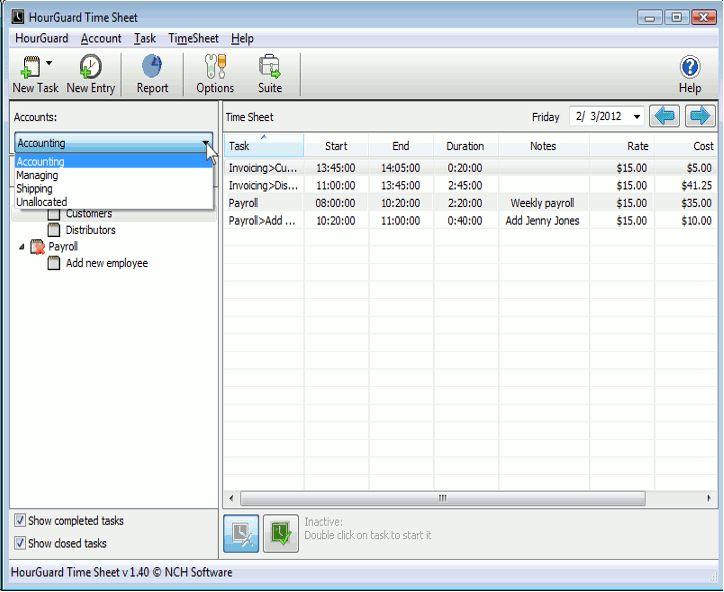Select Accounting in the accounts list
Viewport: 724px width, 592px height.
click(x=114, y=162)
